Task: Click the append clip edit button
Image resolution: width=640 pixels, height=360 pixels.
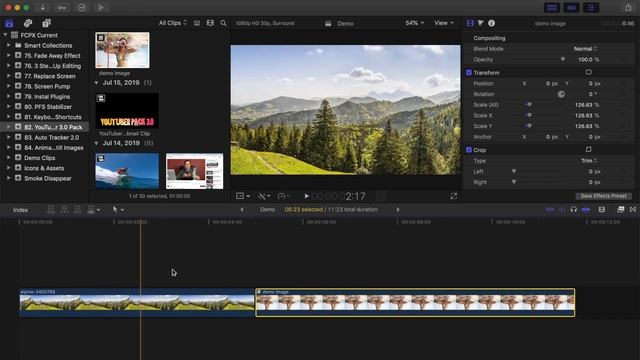Action: 77,209
